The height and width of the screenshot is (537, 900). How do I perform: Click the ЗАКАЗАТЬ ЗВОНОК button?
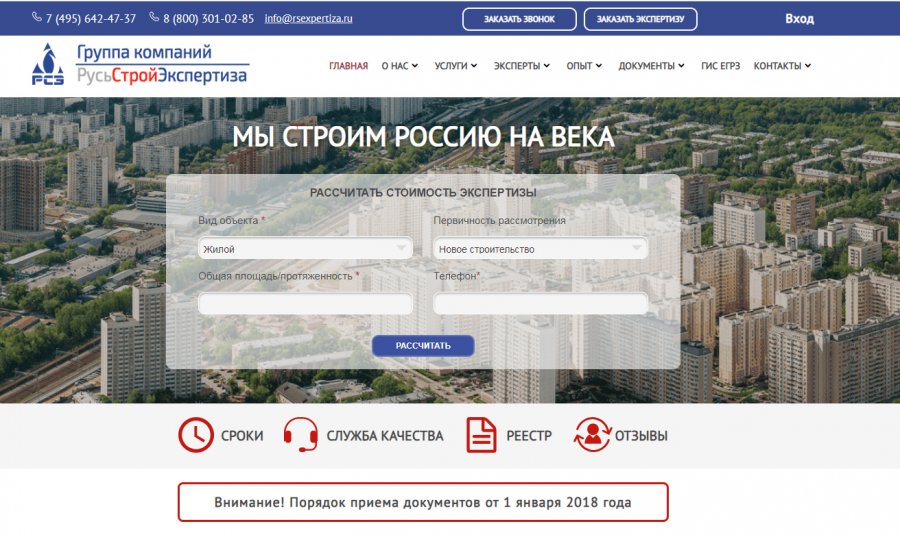tap(519, 19)
